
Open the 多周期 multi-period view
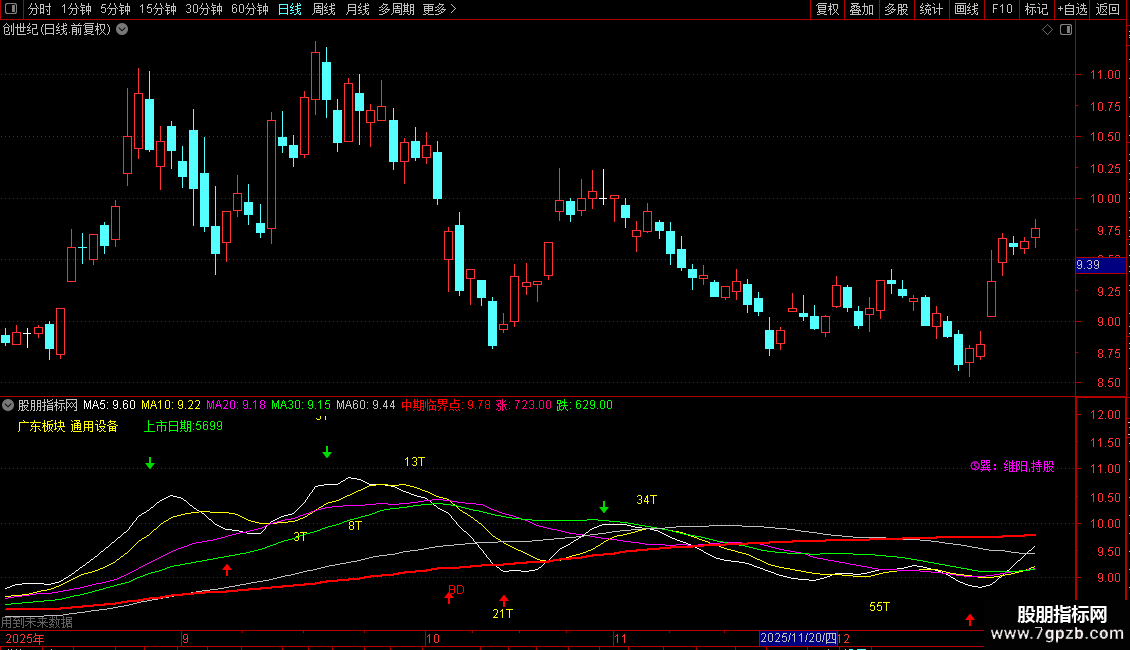[x=396, y=9]
